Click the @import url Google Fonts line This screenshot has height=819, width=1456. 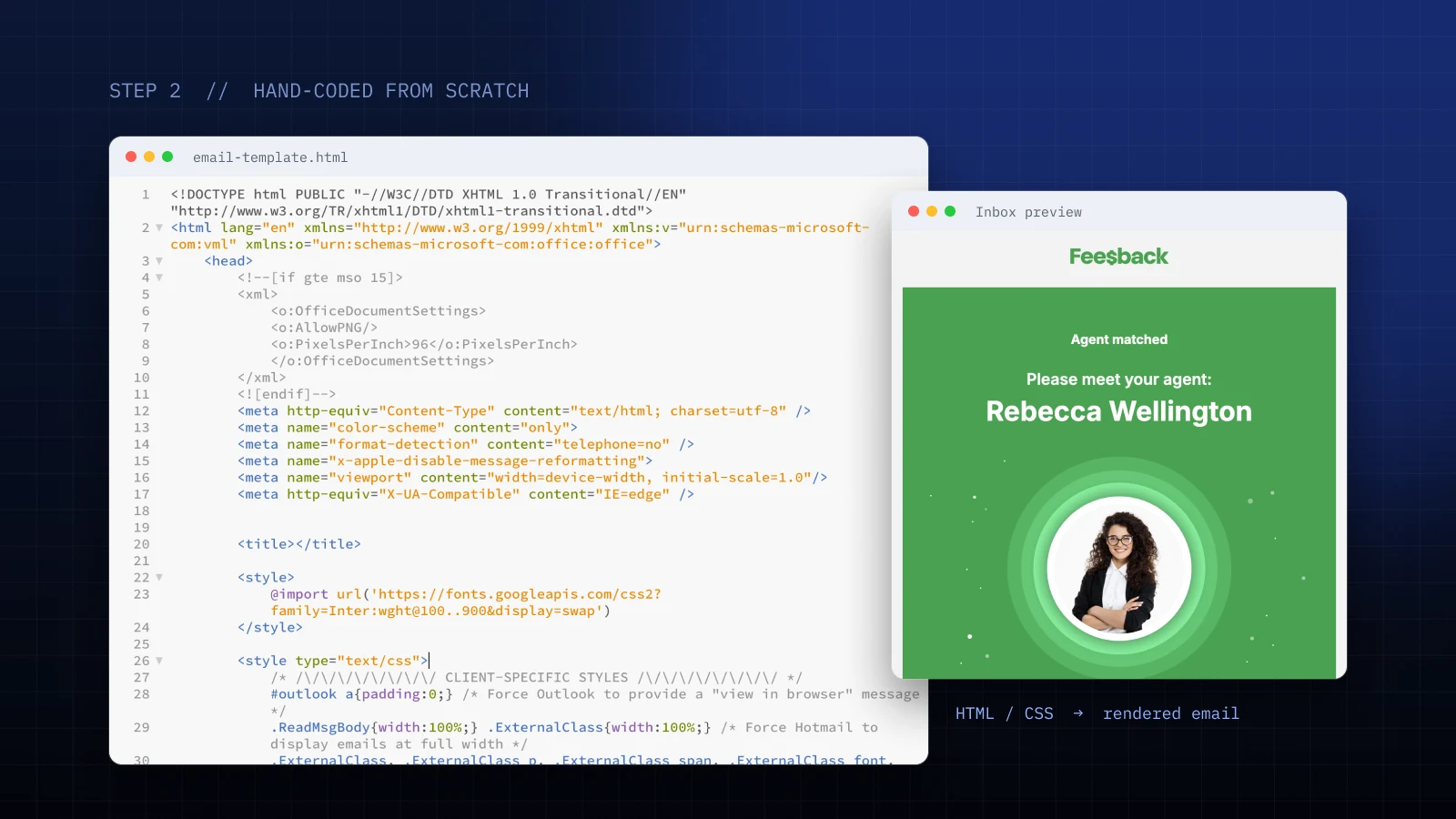coord(466,602)
